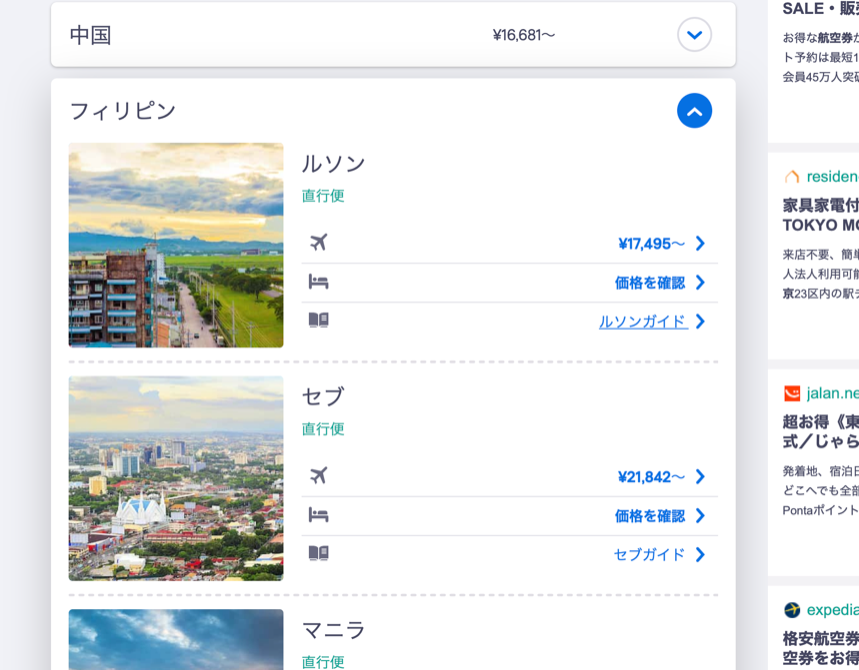
Task: Click 直行便 label under セブ
Action: coord(323,429)
